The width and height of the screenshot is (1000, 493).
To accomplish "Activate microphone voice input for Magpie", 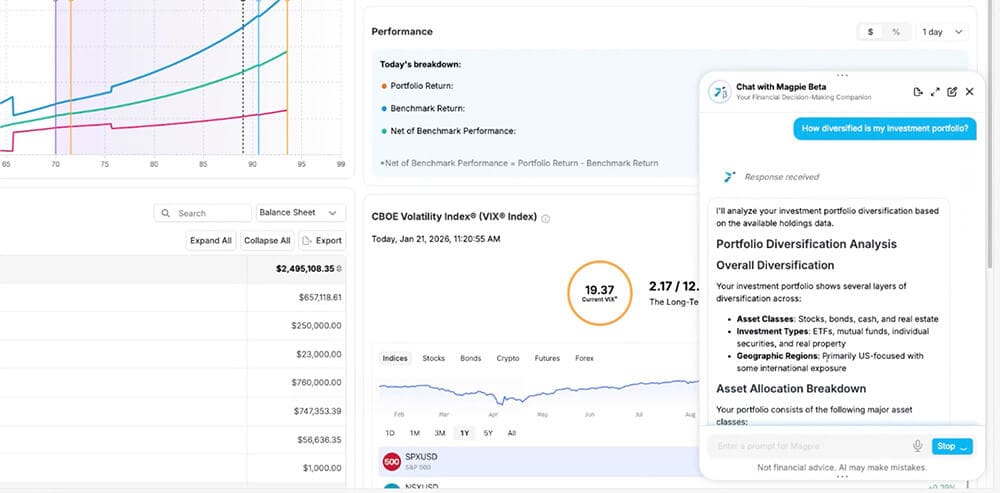I will tap(918, 446).
